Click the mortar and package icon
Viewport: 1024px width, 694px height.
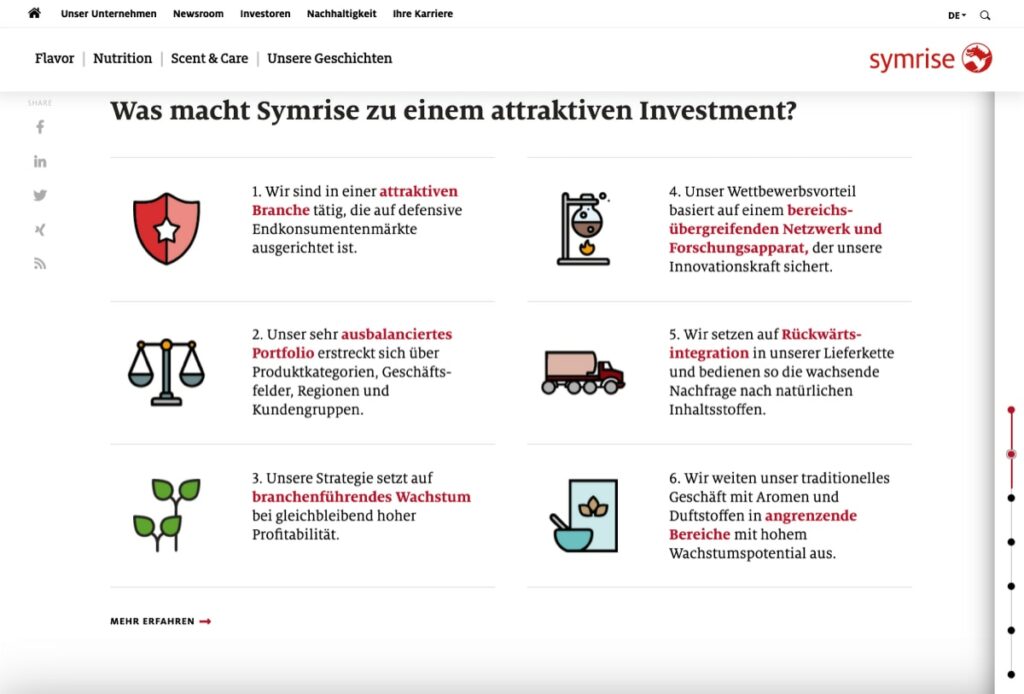[x=583, y=516]
